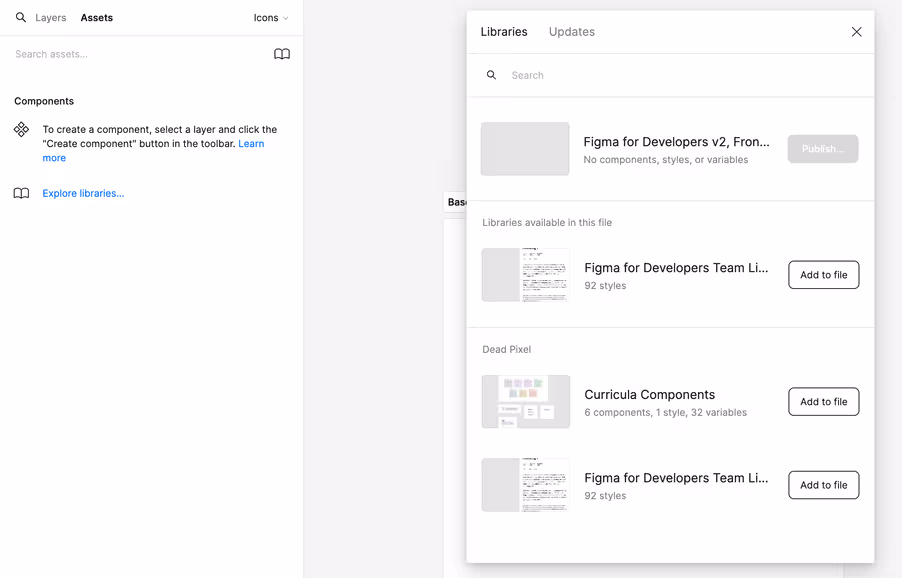Click thumbnail under Libraries available in this file
The image size is (902, 578).
pos(526,275)
